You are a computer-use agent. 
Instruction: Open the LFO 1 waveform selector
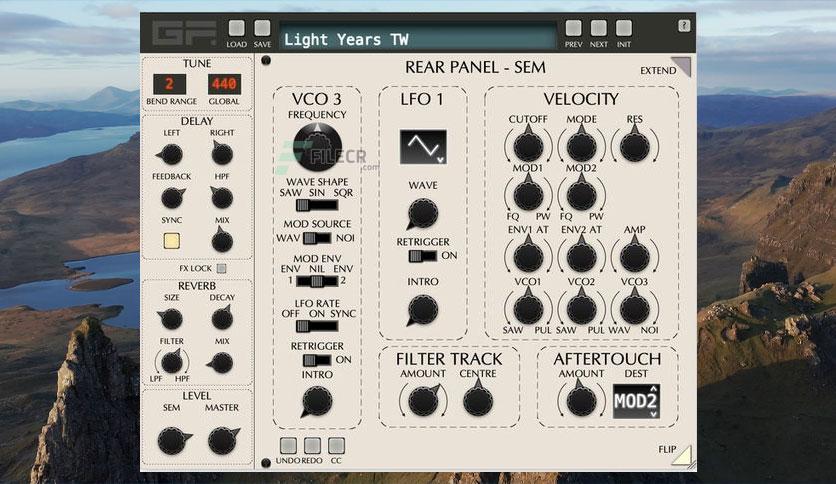pyautogui.click(x=423, y=147)
